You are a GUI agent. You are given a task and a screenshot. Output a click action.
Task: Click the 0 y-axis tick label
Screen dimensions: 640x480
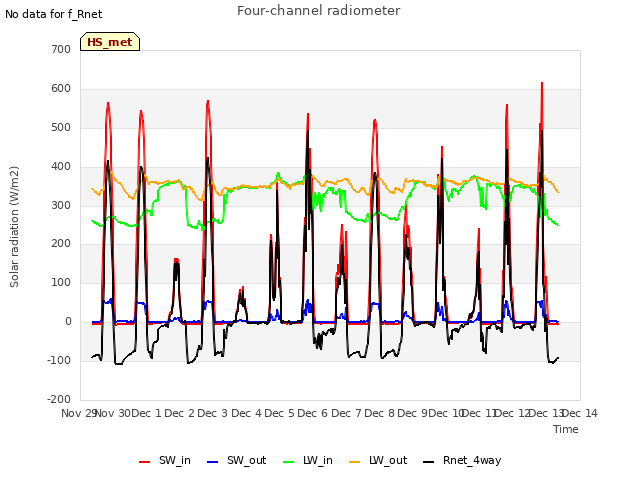coord(68,322)
